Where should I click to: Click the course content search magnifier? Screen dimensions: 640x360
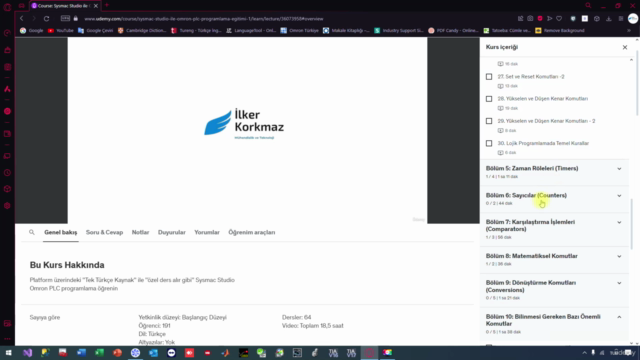coord(32,232)
